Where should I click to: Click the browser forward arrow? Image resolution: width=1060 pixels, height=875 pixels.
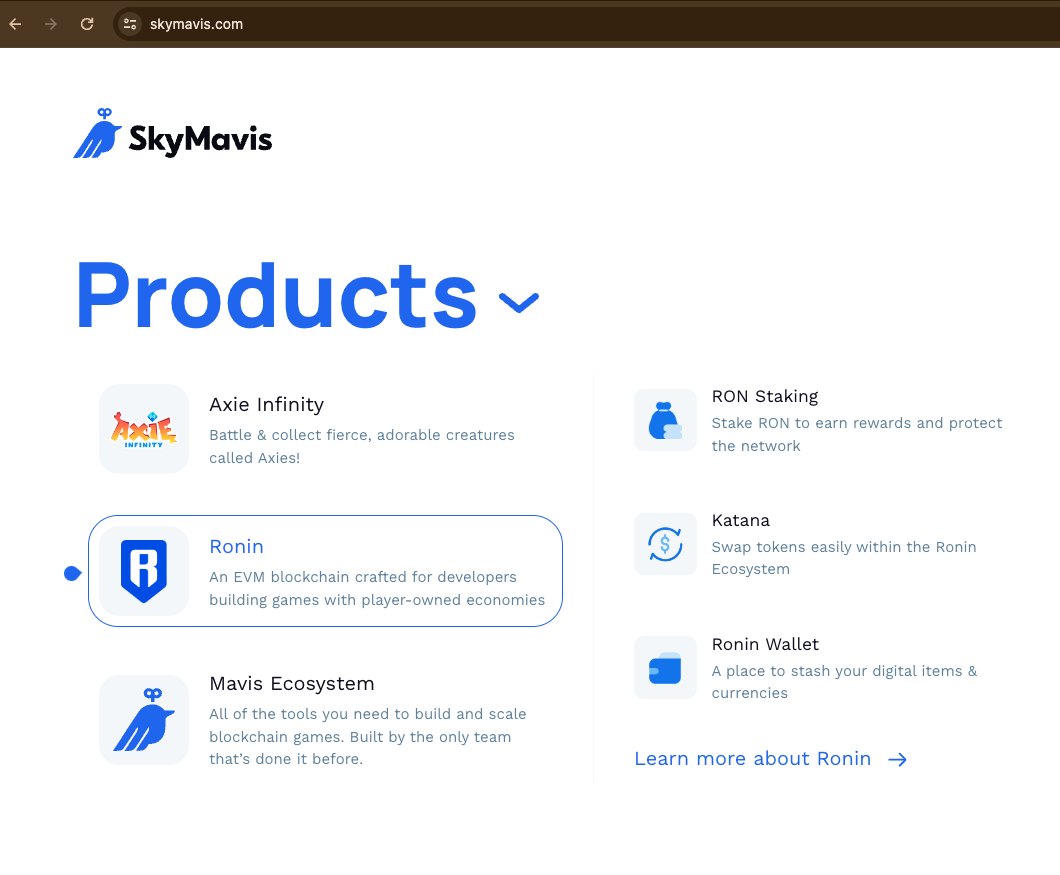tap(51, 24)
